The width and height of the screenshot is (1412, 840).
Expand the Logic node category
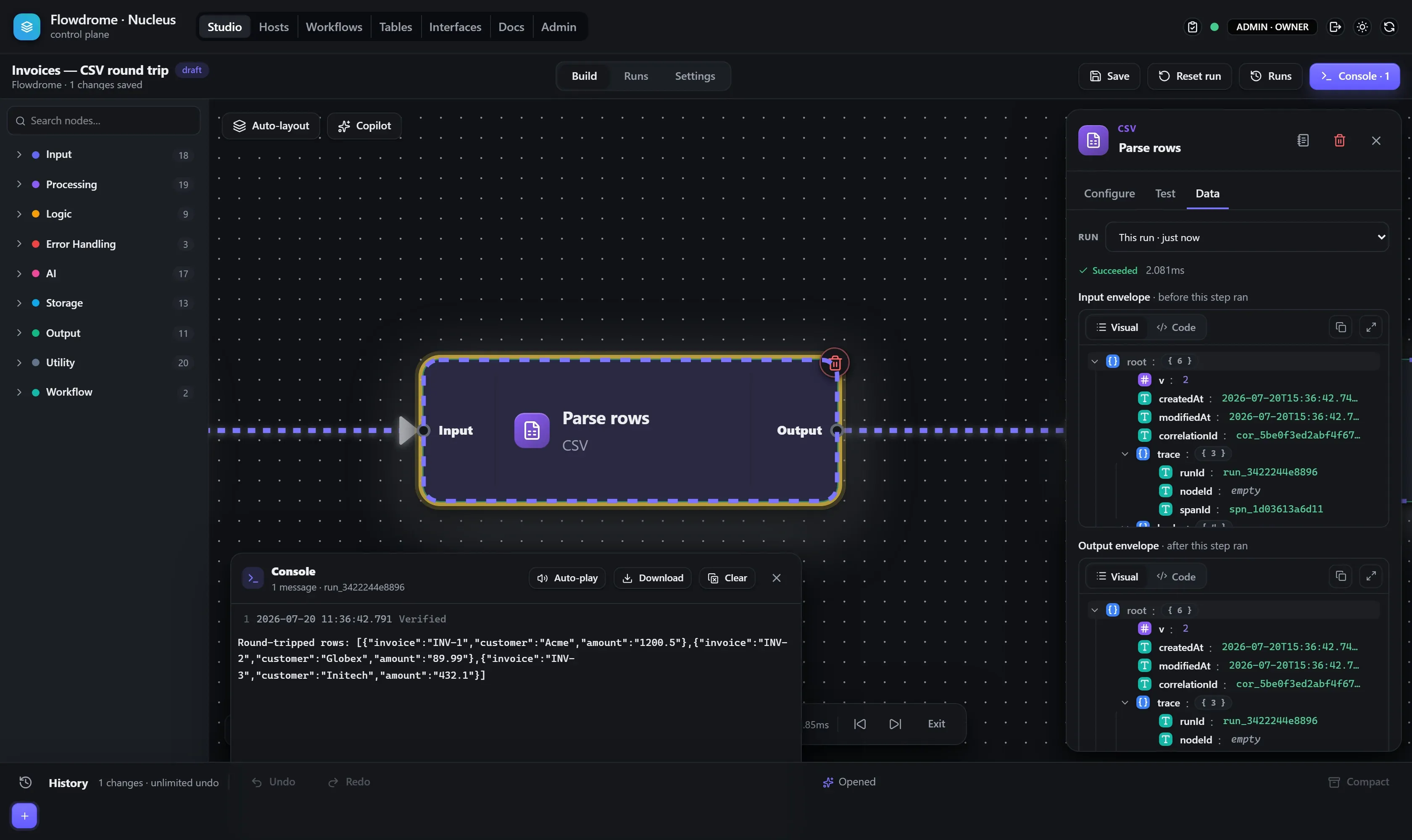(104, 213)
